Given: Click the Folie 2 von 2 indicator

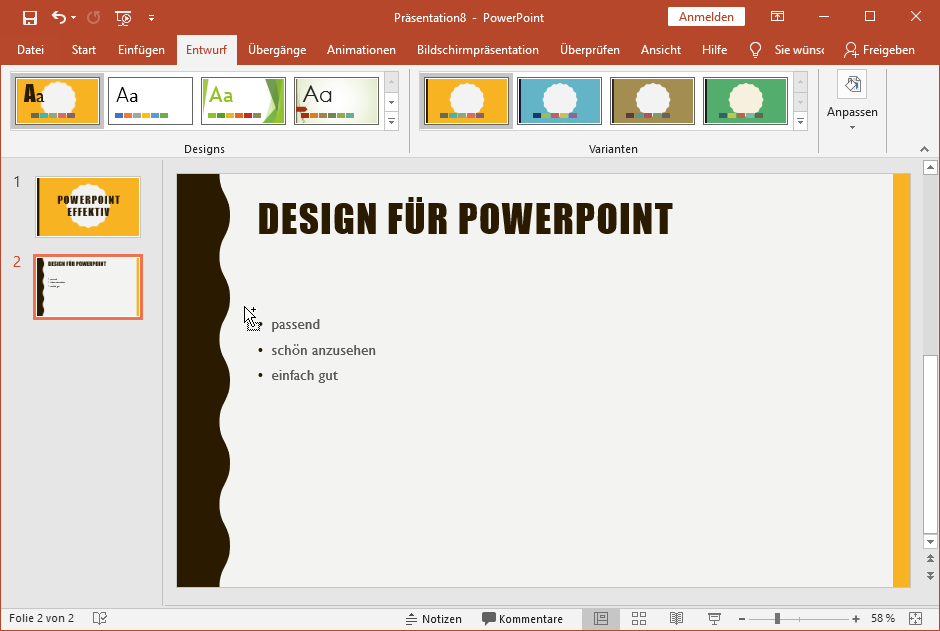Looking at the screenshot, I should click(x=41, y=618).
